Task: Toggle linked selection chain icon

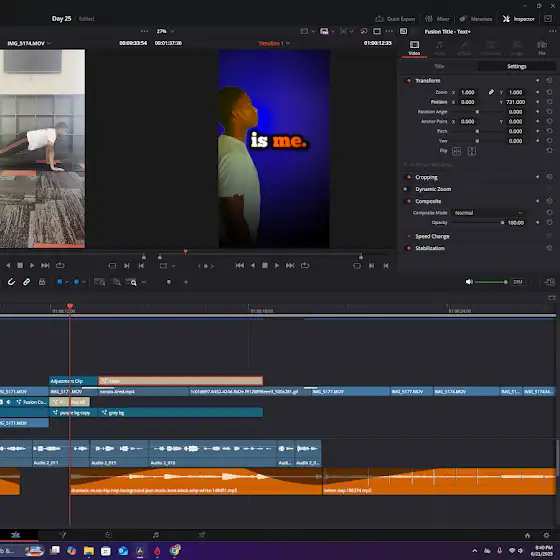Action: tap(26, 282)
